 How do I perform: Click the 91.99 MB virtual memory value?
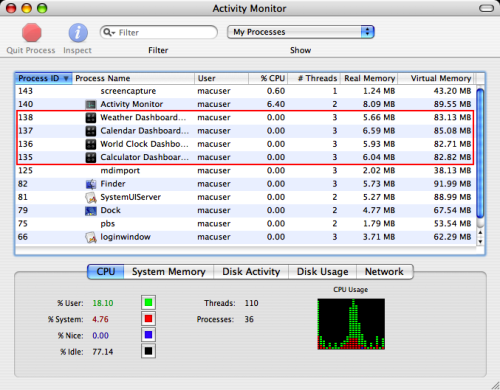click(x=452, y=184)
